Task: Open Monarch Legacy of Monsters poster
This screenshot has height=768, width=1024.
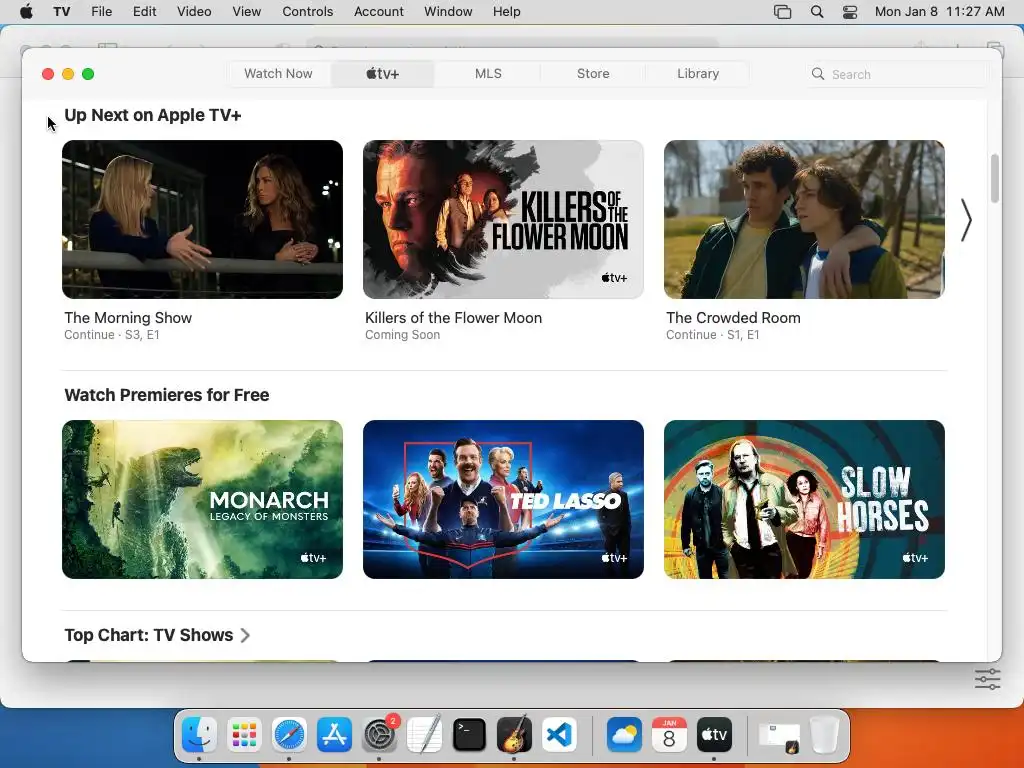Action: pos(202,500)
